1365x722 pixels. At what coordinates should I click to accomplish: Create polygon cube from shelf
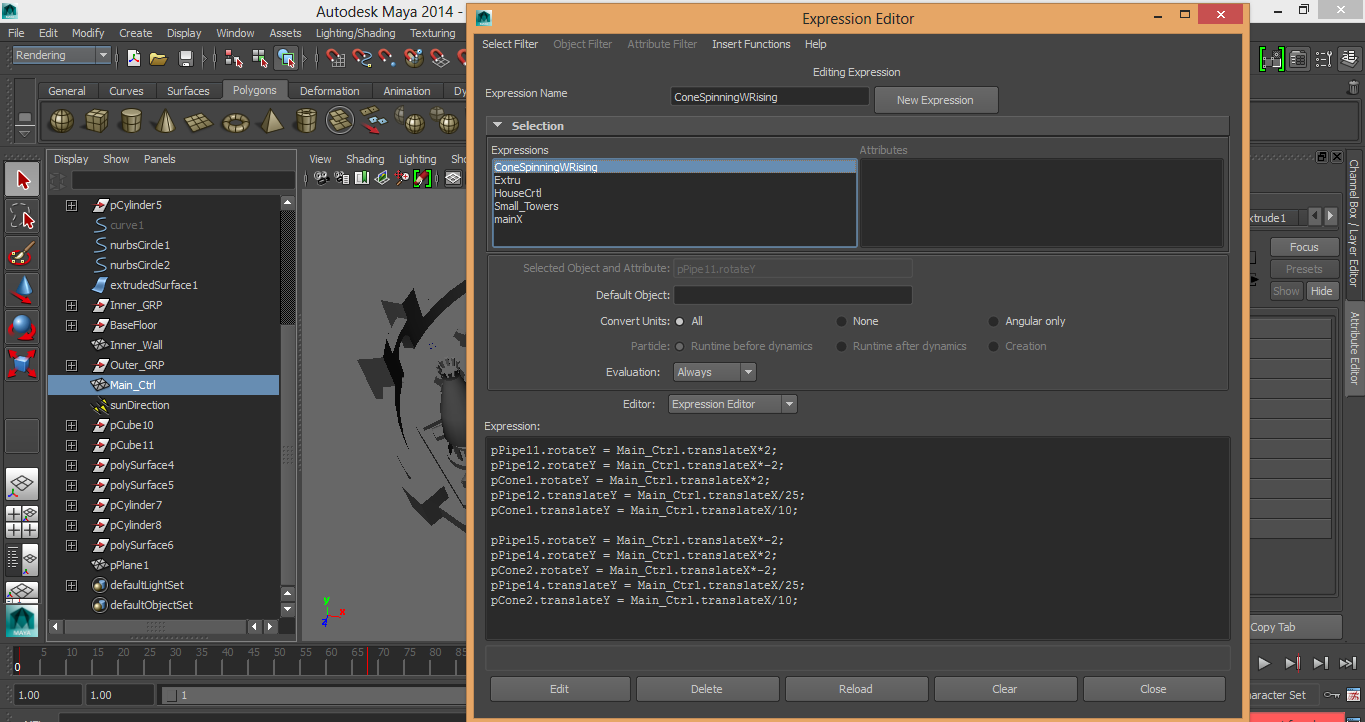96,121
